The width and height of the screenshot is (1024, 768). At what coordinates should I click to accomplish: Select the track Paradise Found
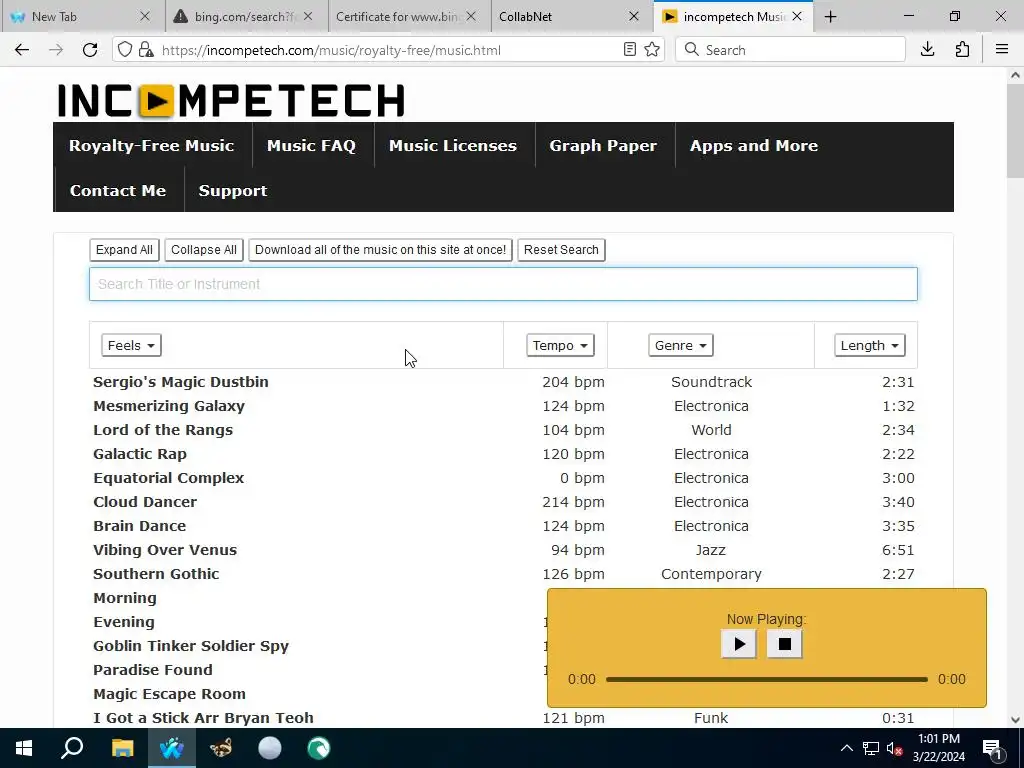coord(153,670)
